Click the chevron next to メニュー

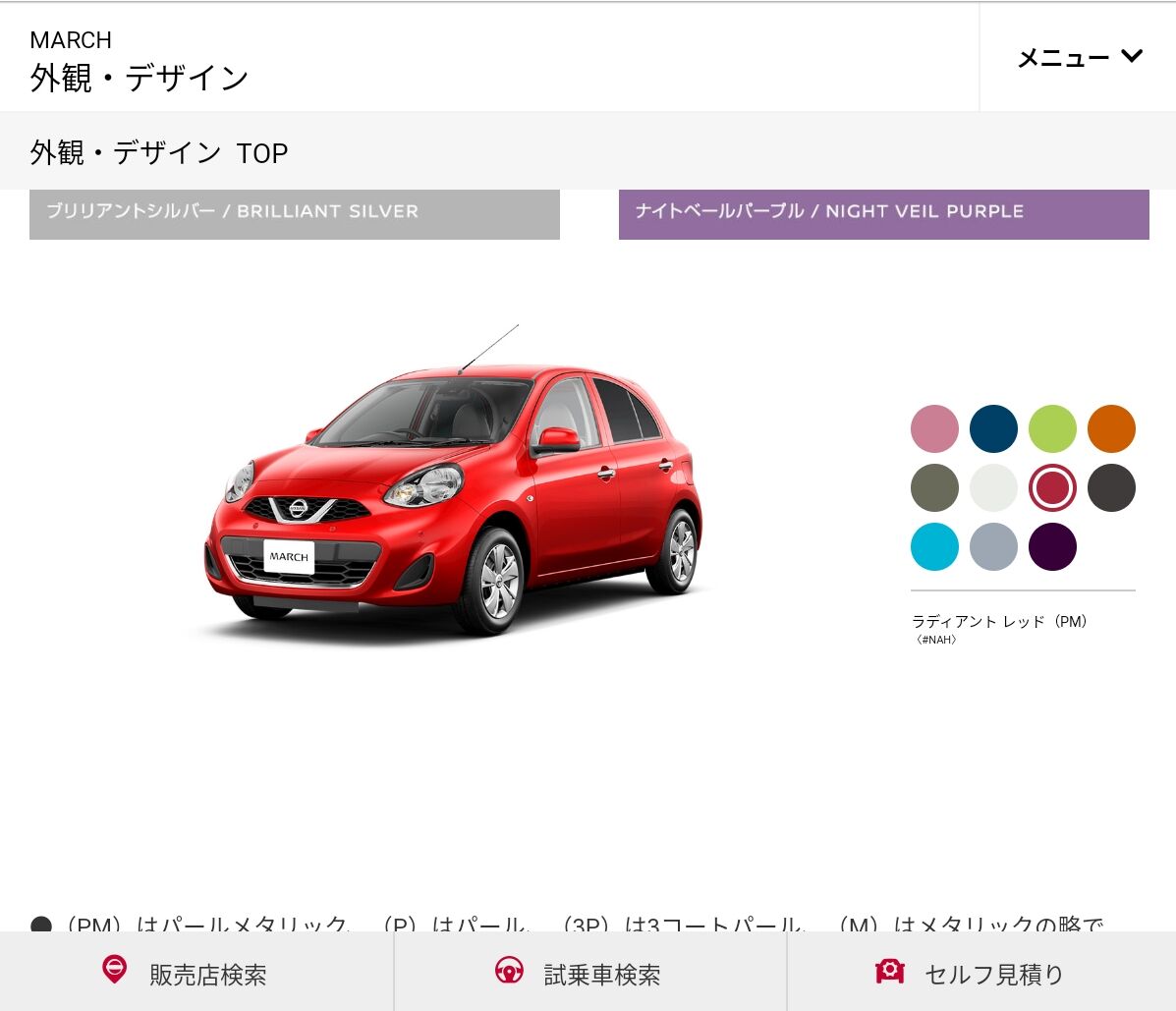[x=1132, y=55]
